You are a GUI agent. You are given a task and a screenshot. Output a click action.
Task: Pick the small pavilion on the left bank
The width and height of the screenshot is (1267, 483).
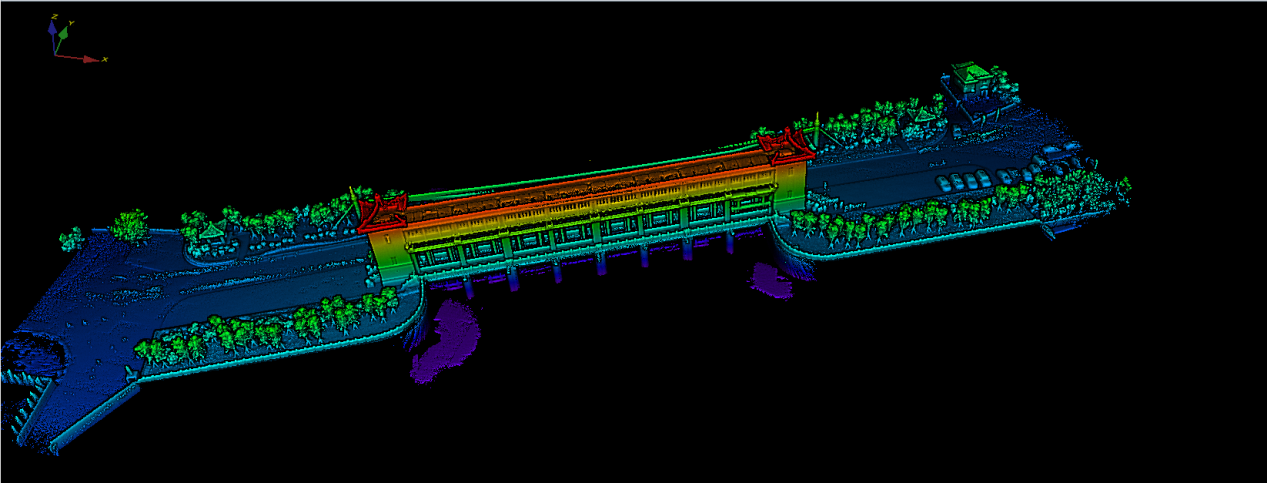pyautogui.click(x=211, y=233)
